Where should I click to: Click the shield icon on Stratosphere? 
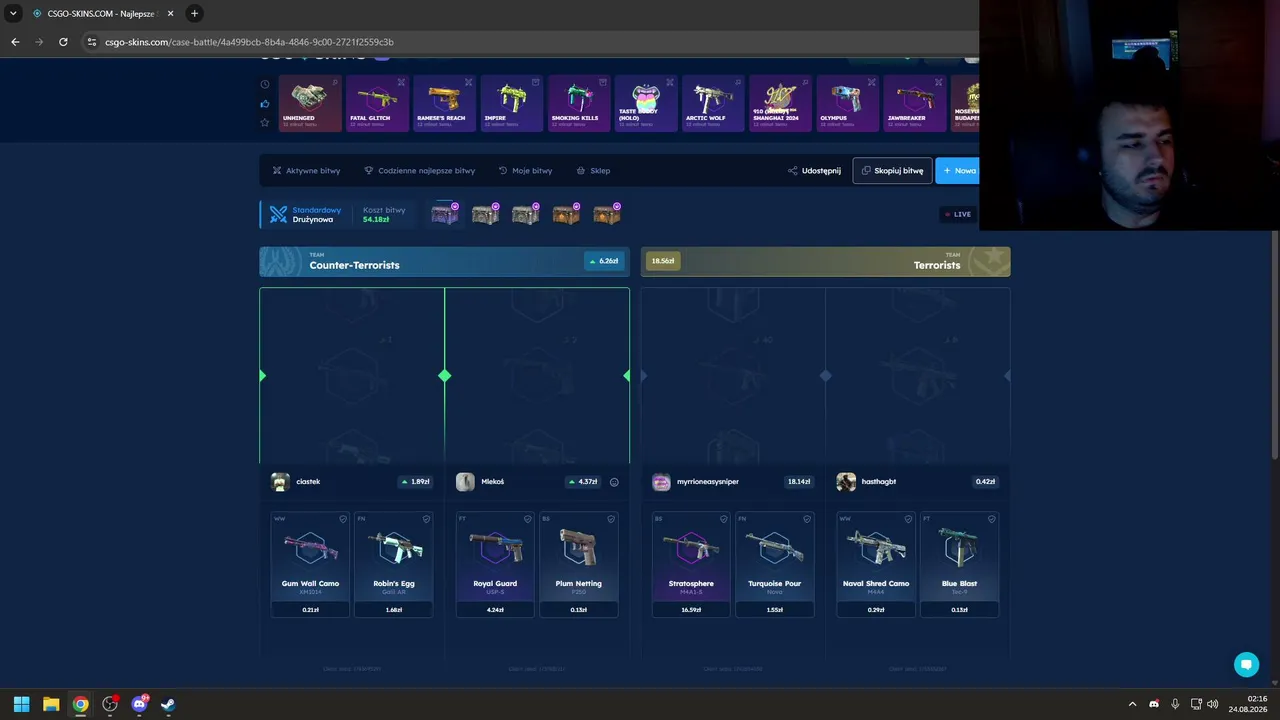723,520
